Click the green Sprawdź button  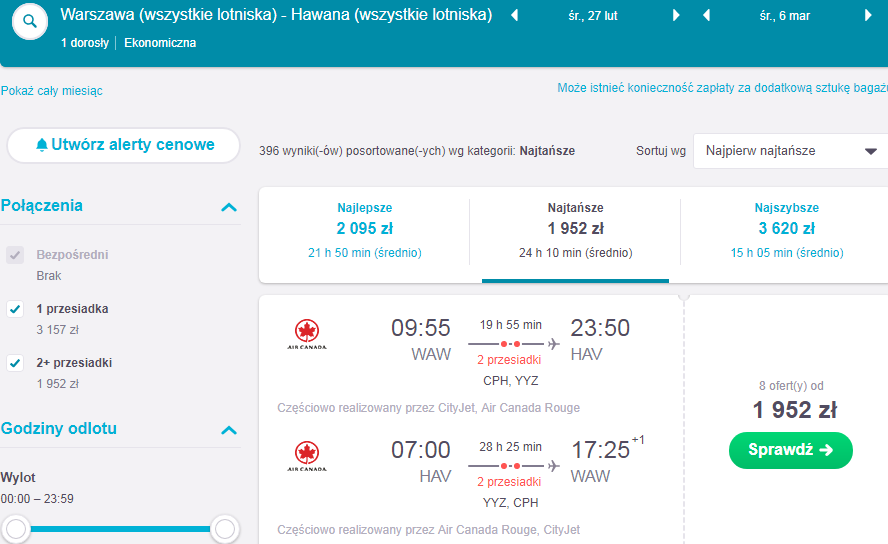[x=791, y=450]
